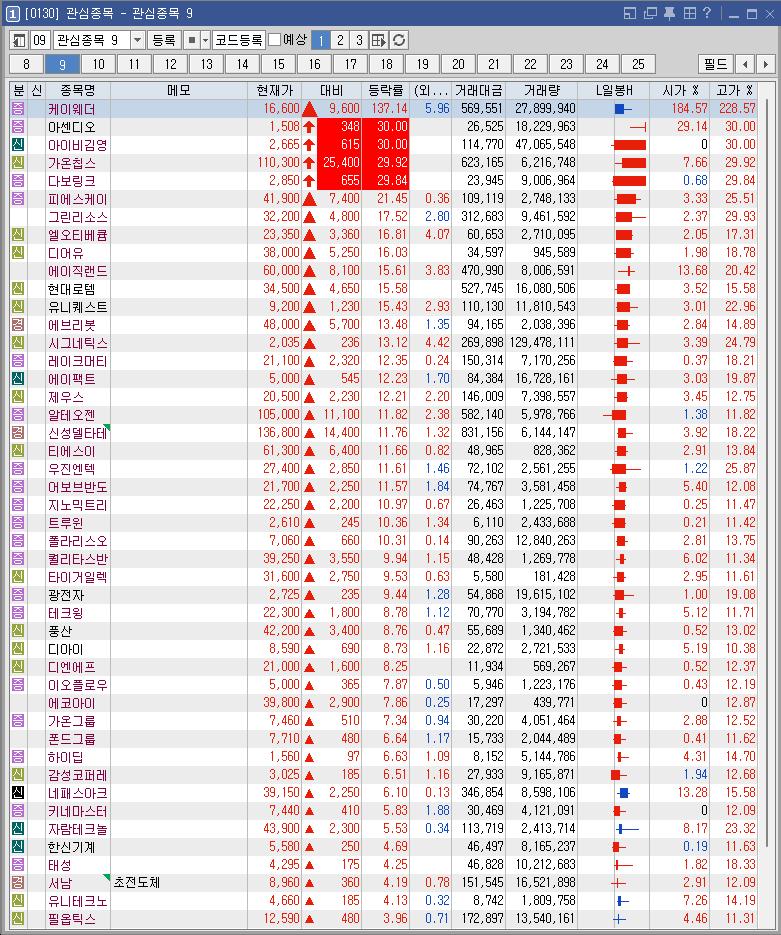Image resolution: width=781 pixels, height=935 pixels.
Task: Select stock 시그네틱스
Action: (x=78, y=343)
